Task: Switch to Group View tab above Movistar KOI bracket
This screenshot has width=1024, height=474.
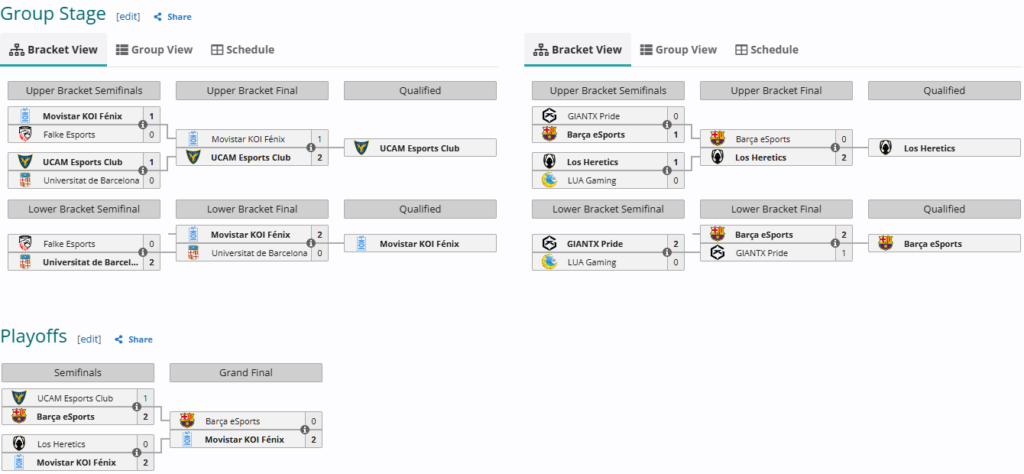Action: [154, 49]
